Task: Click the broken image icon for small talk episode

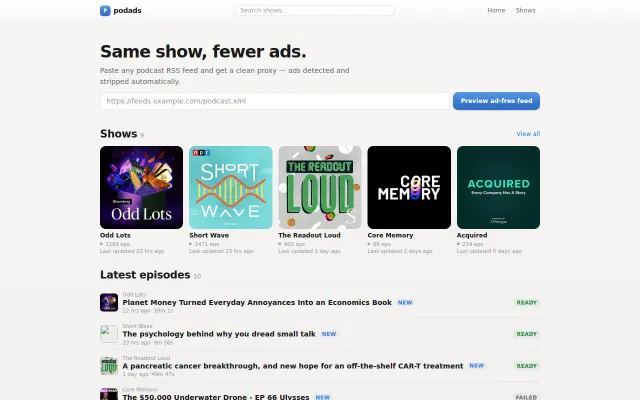Action: (x=109, y=334)
